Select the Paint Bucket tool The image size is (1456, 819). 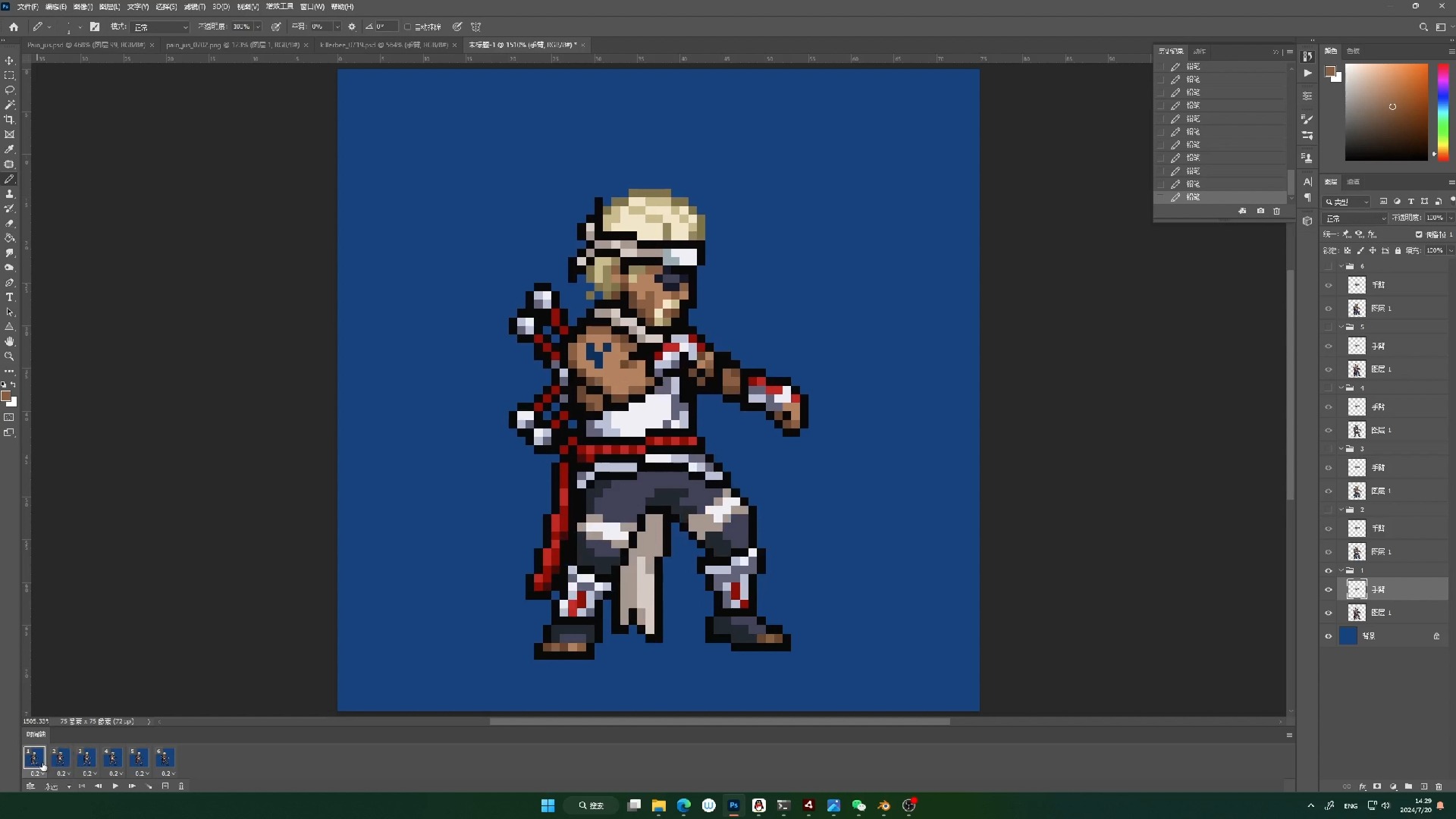click(x=10, y=238)
